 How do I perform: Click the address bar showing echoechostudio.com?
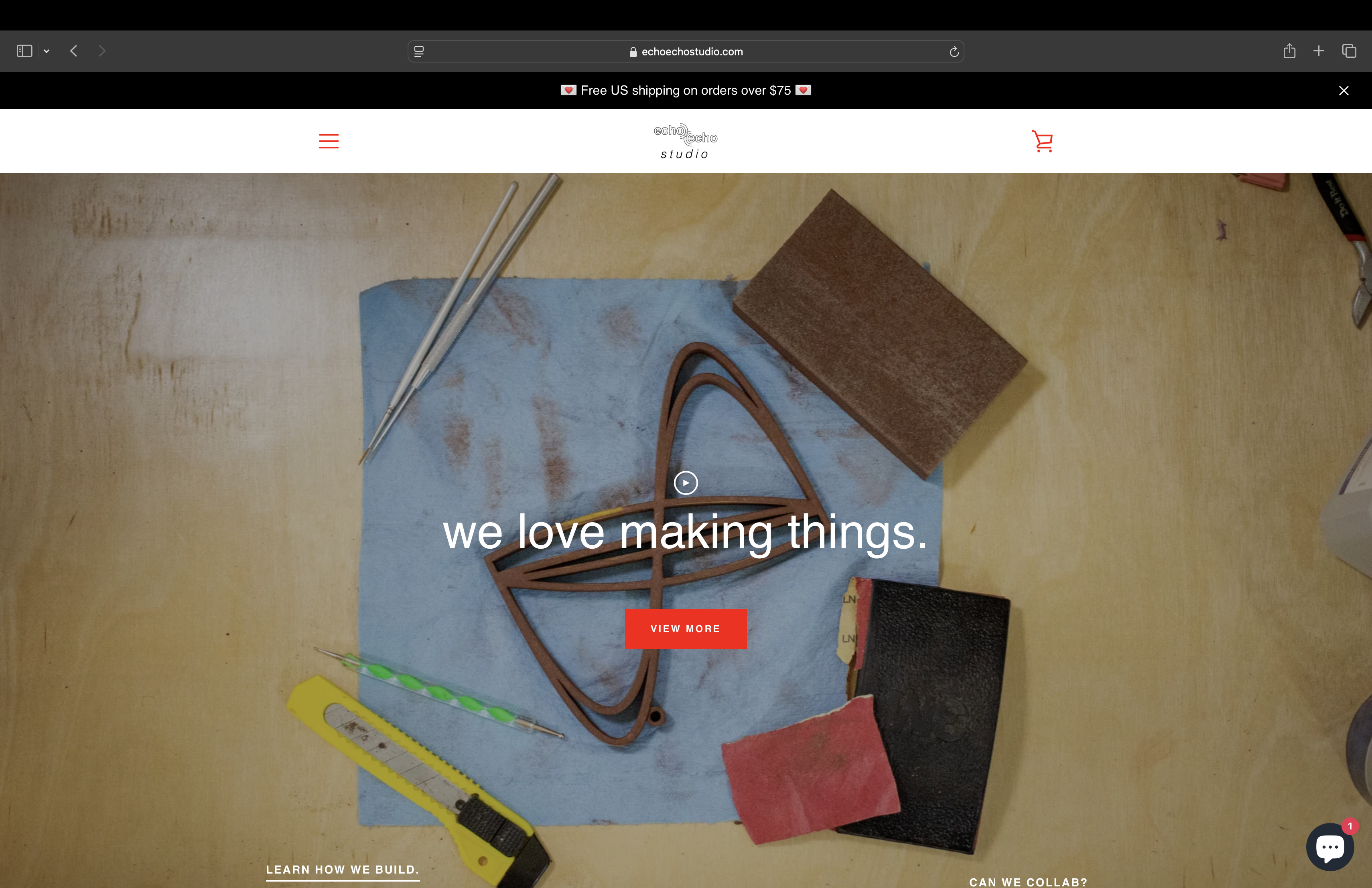coord(686,51)
